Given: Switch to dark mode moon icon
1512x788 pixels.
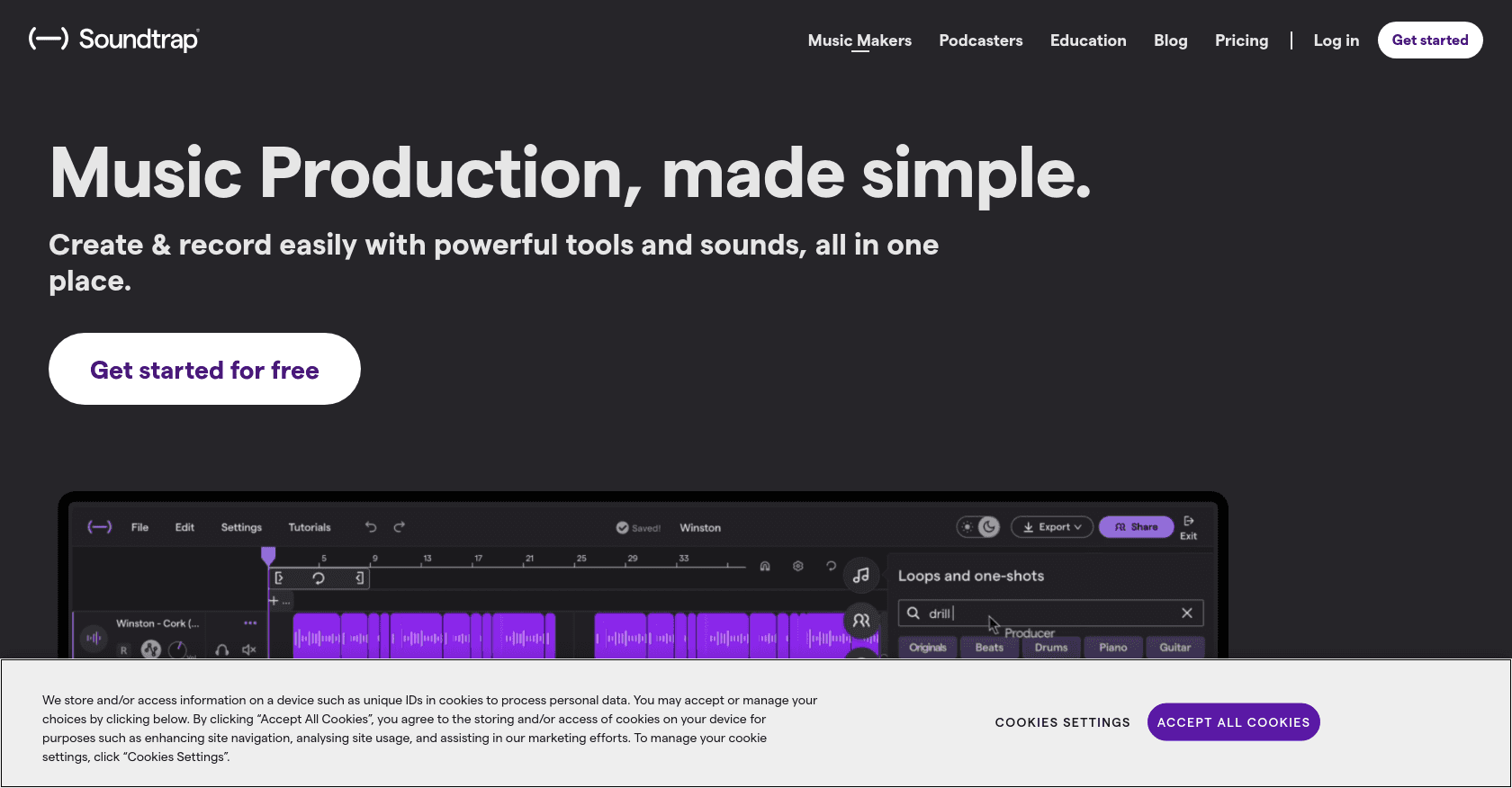Looking at the screenshot, I should [x=989, y=527].
